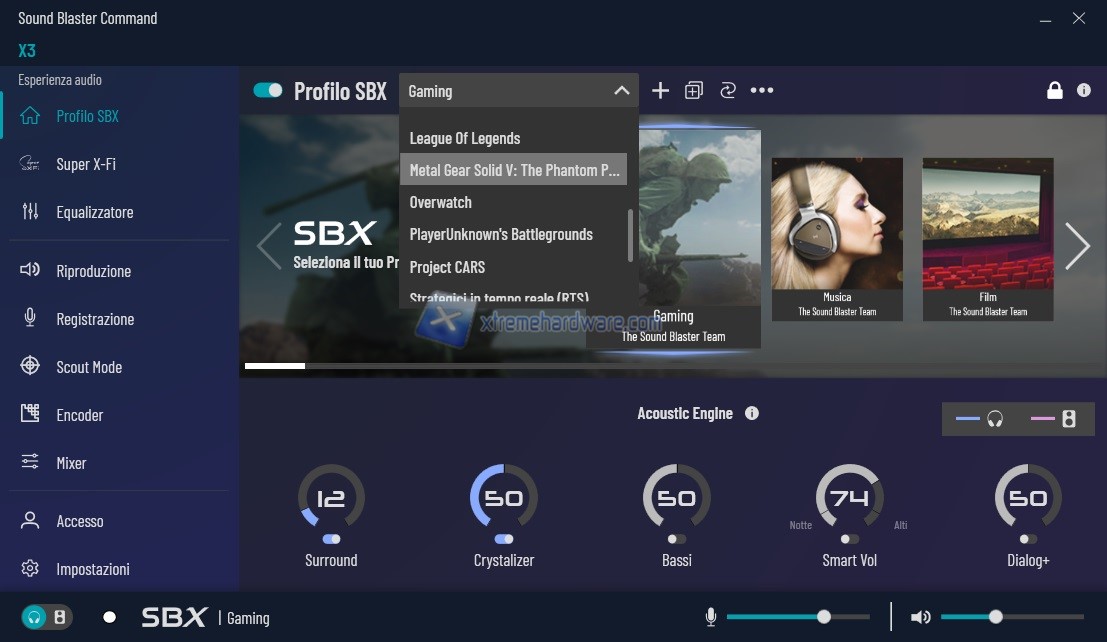This screenshot has width=1107, height=642.
Task: Click Accesso to sign in
Action: [80, 521]
